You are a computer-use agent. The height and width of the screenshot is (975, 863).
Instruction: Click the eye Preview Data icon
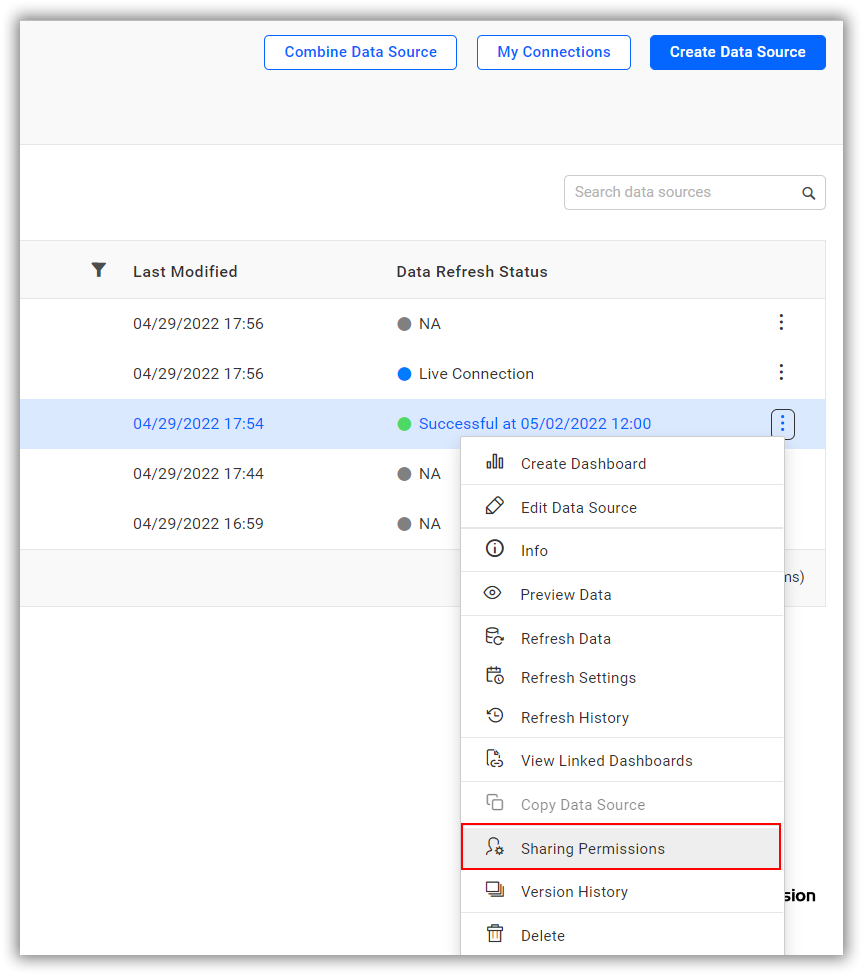[492, 593]
